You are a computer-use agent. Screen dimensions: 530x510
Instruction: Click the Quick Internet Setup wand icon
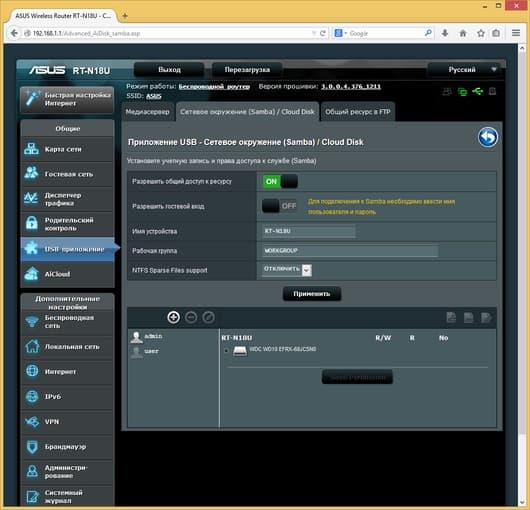32,99
